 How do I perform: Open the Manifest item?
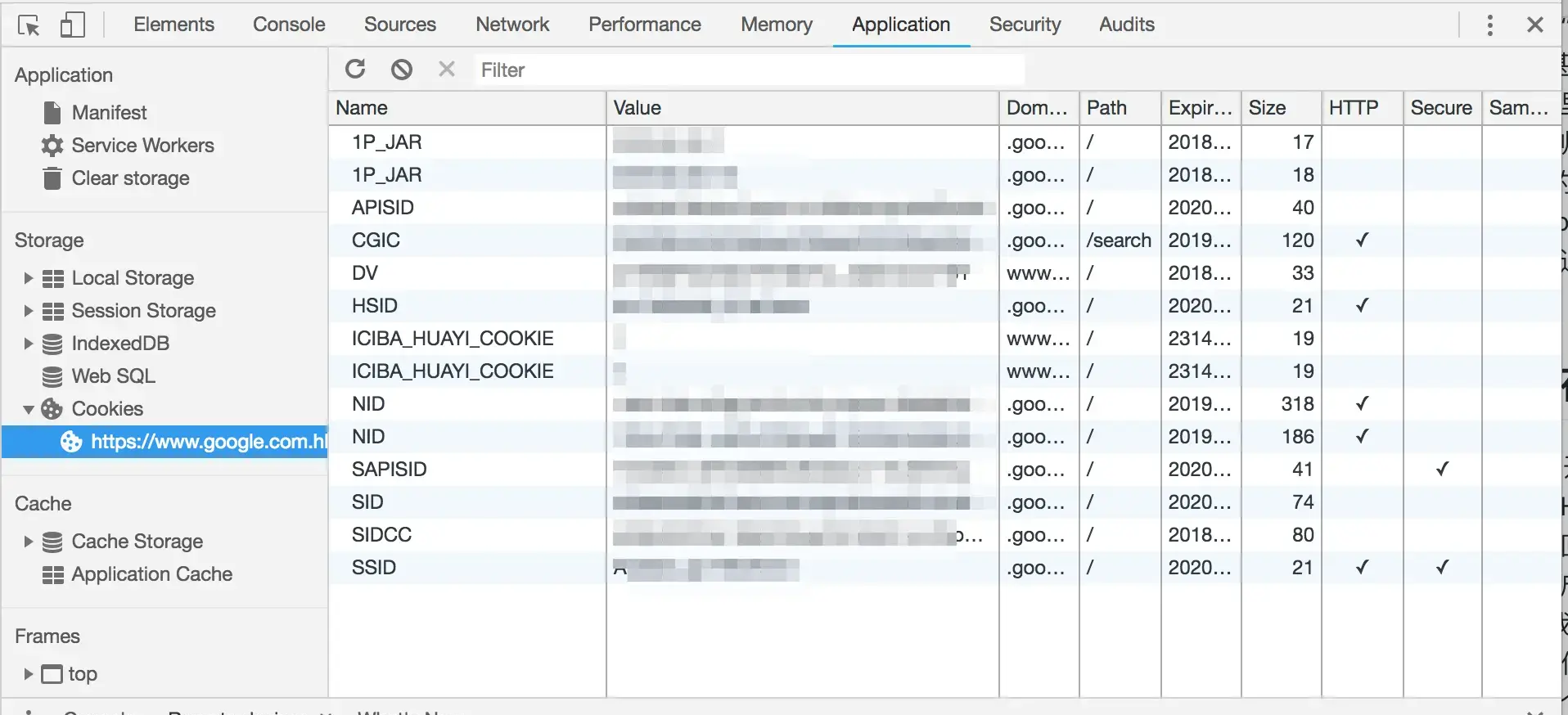click(x=109, y=113)
